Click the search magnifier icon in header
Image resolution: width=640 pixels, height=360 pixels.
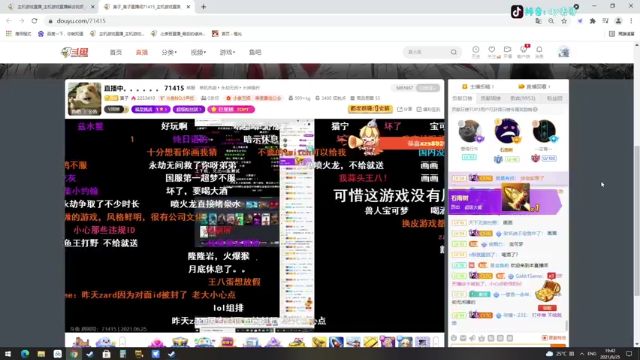(453, 52)
